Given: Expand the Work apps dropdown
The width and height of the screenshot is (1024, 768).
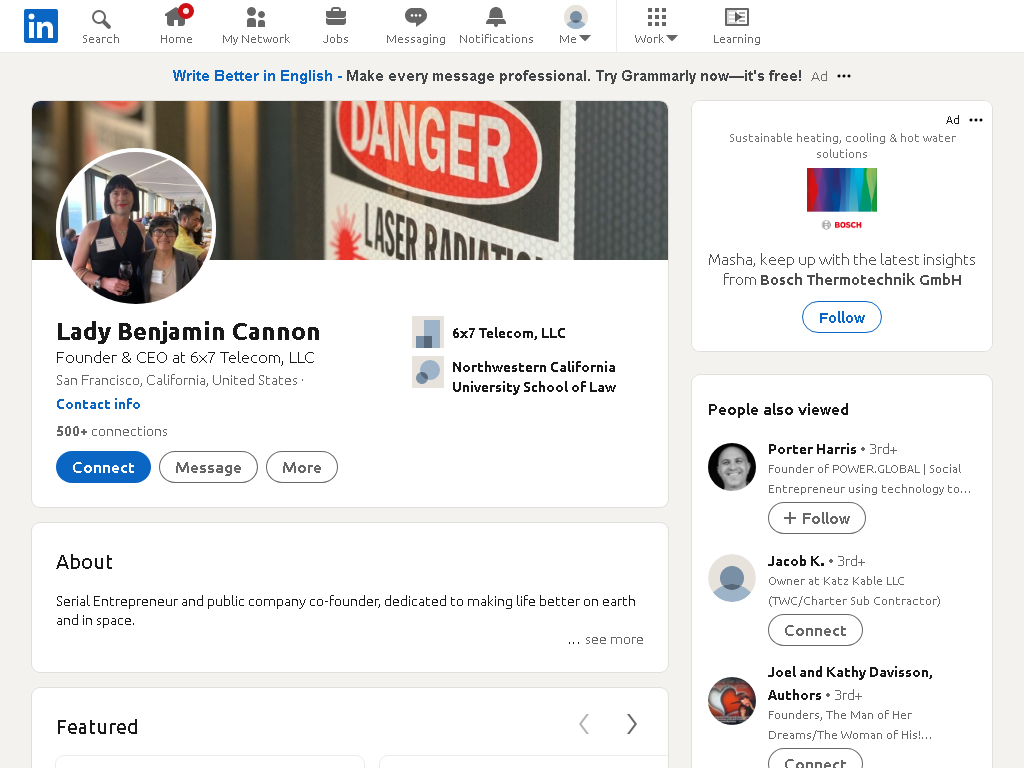Looking at the screenshot, I should (x=656, y=27).
